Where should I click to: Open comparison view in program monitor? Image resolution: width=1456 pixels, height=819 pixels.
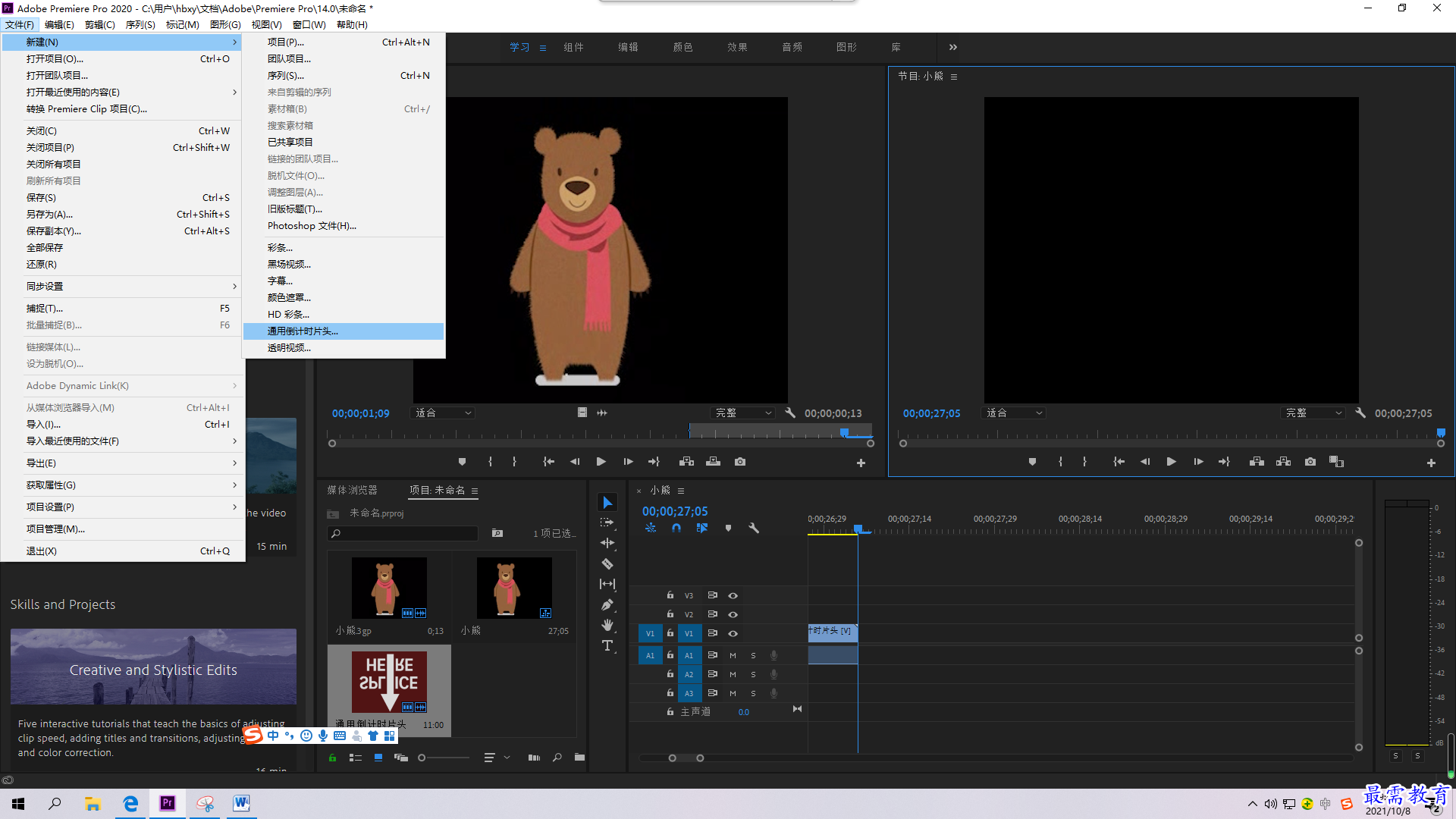coord(1336,462)
